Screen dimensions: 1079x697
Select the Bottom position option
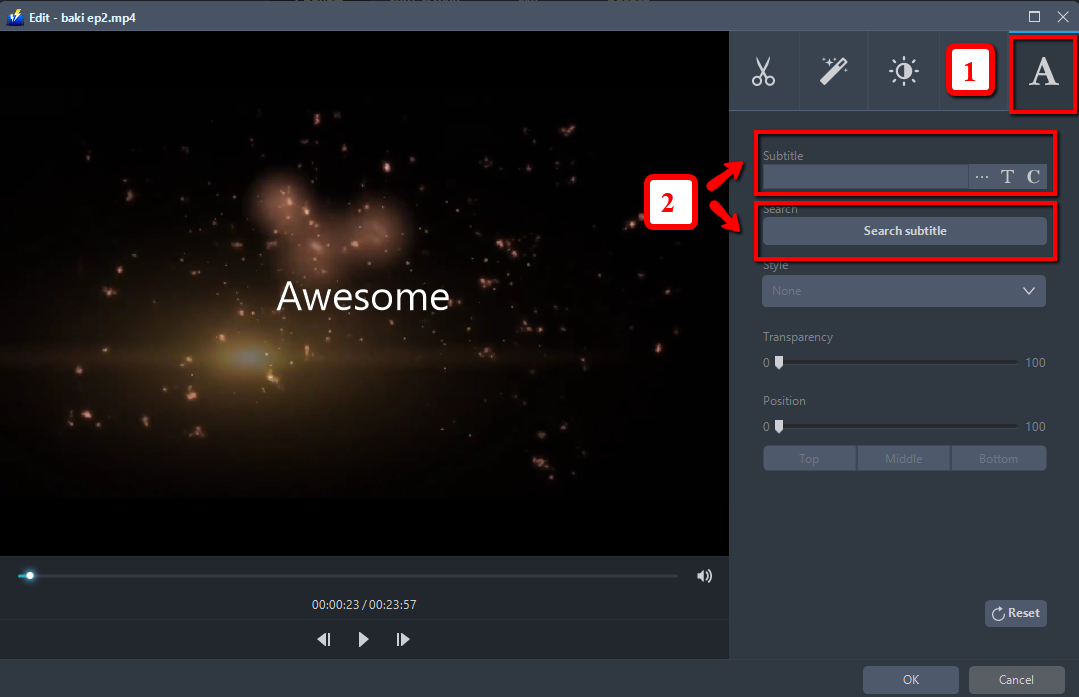(998, 457)
